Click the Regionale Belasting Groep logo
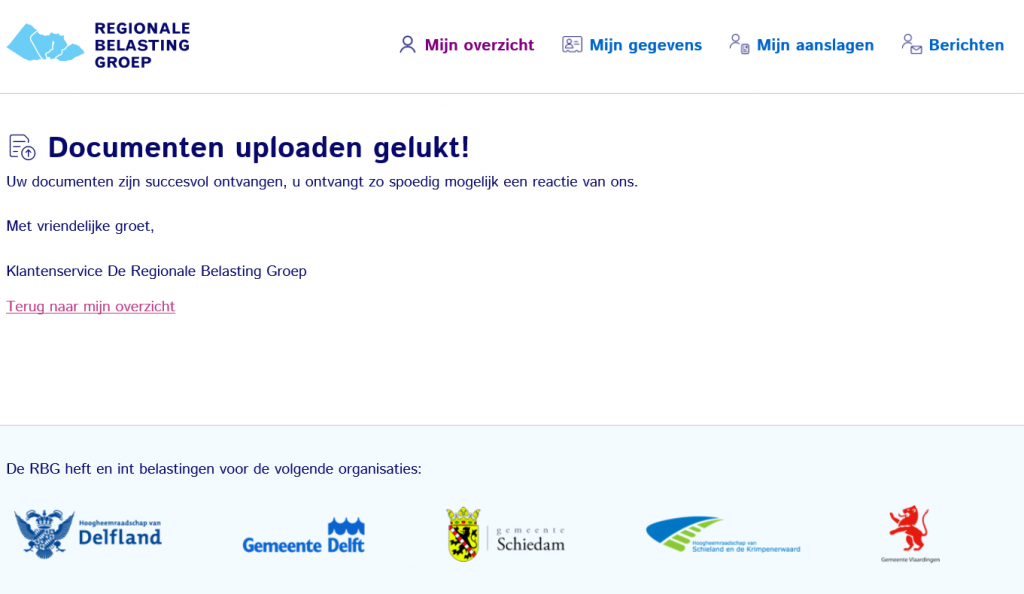The image size is (1024, 594). pyautogui.click(x=99, y=44)
